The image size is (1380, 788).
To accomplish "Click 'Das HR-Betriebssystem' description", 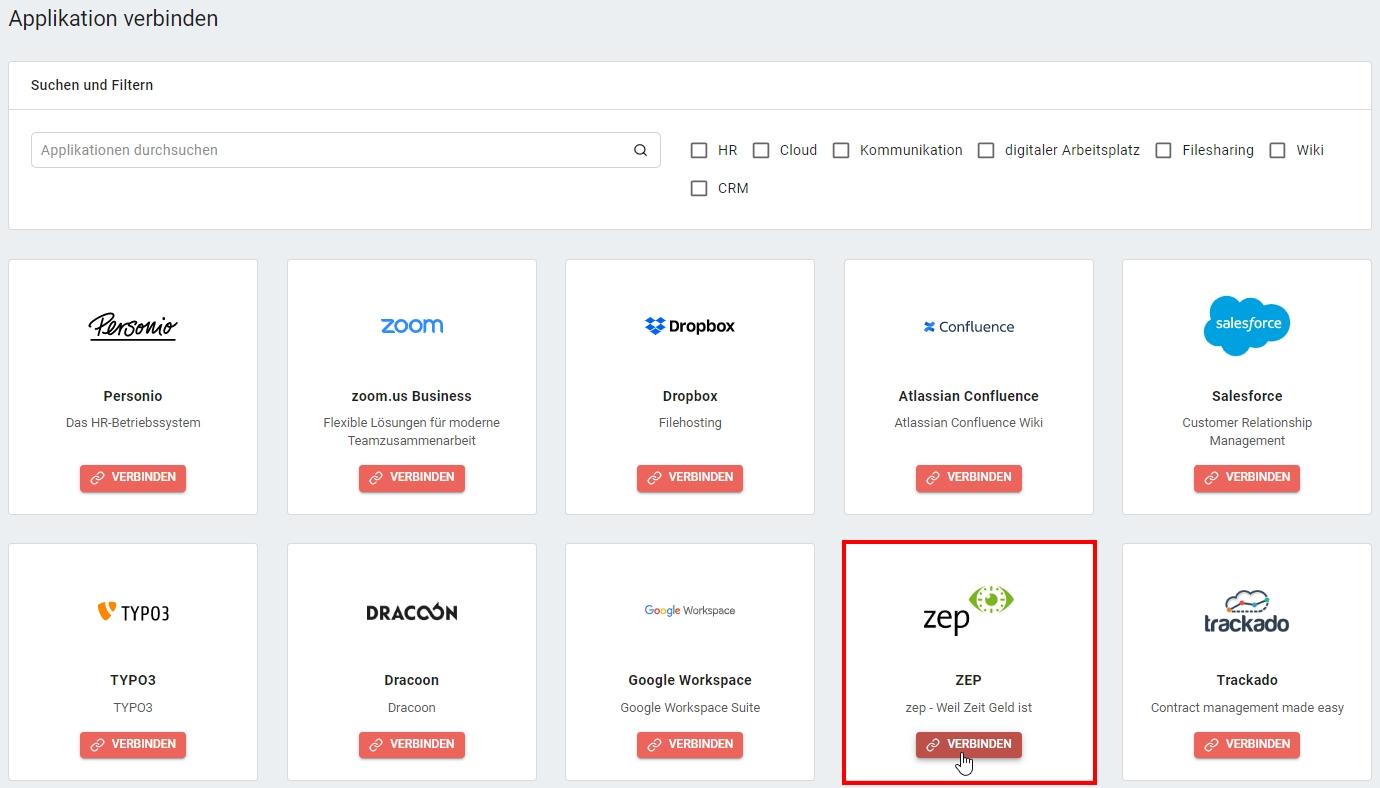I will (x=133, y=423).
